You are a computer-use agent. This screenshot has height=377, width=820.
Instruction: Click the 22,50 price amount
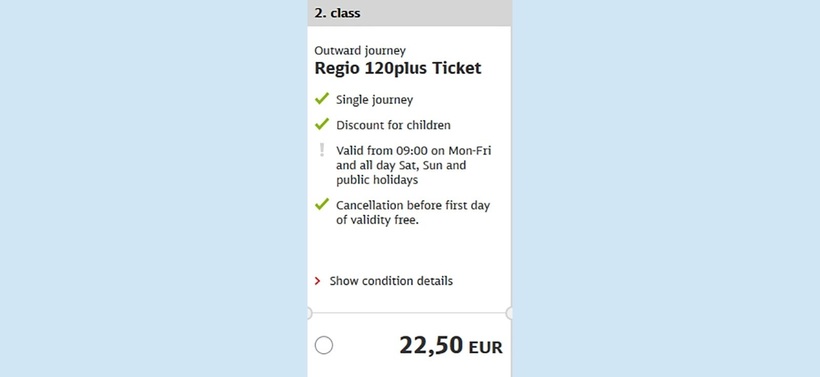(x=431, y=346)
